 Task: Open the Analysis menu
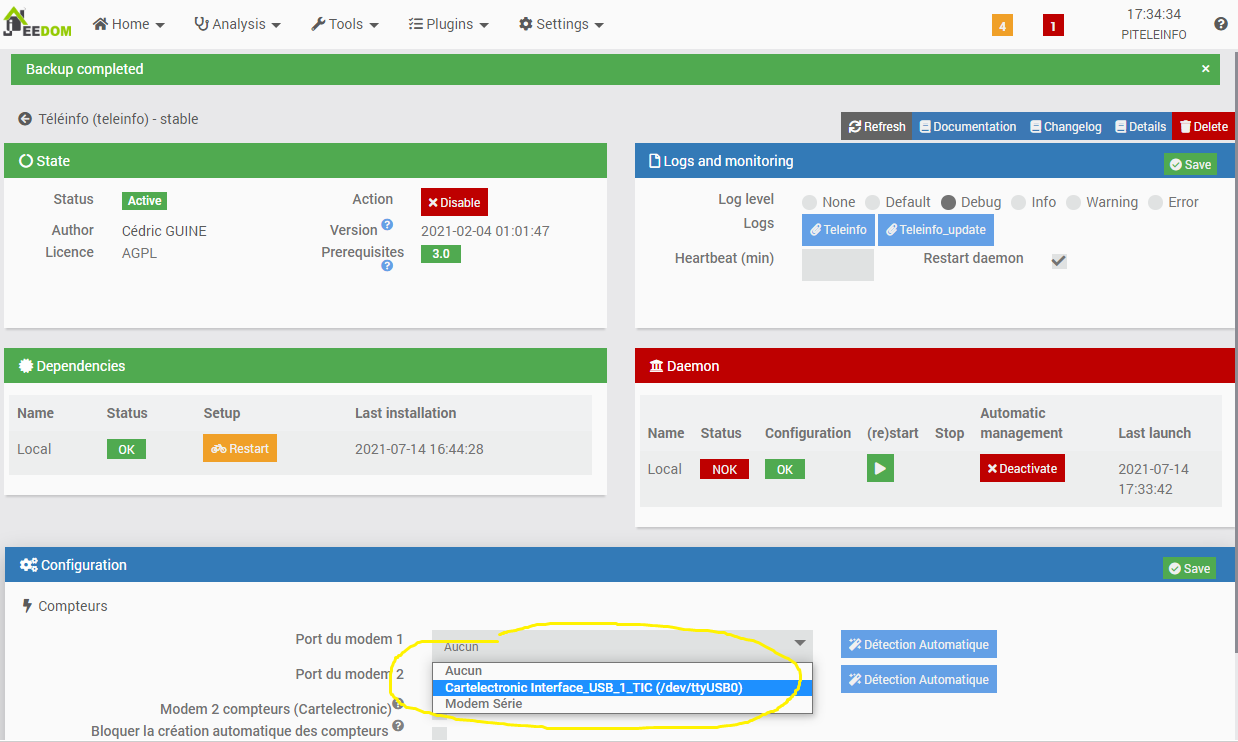pos(237,24)
